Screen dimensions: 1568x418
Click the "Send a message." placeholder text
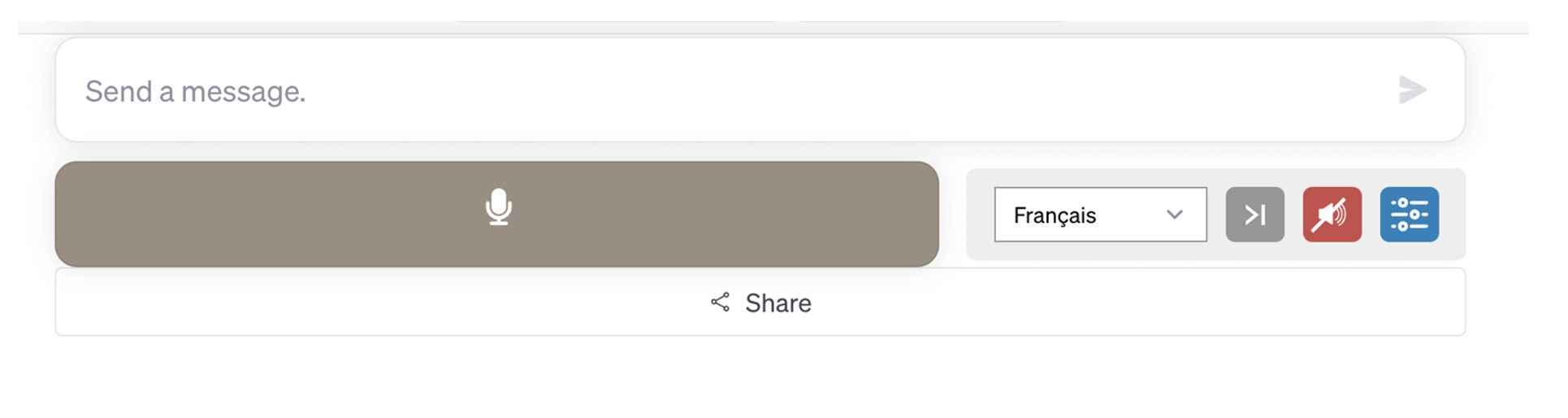196,92
